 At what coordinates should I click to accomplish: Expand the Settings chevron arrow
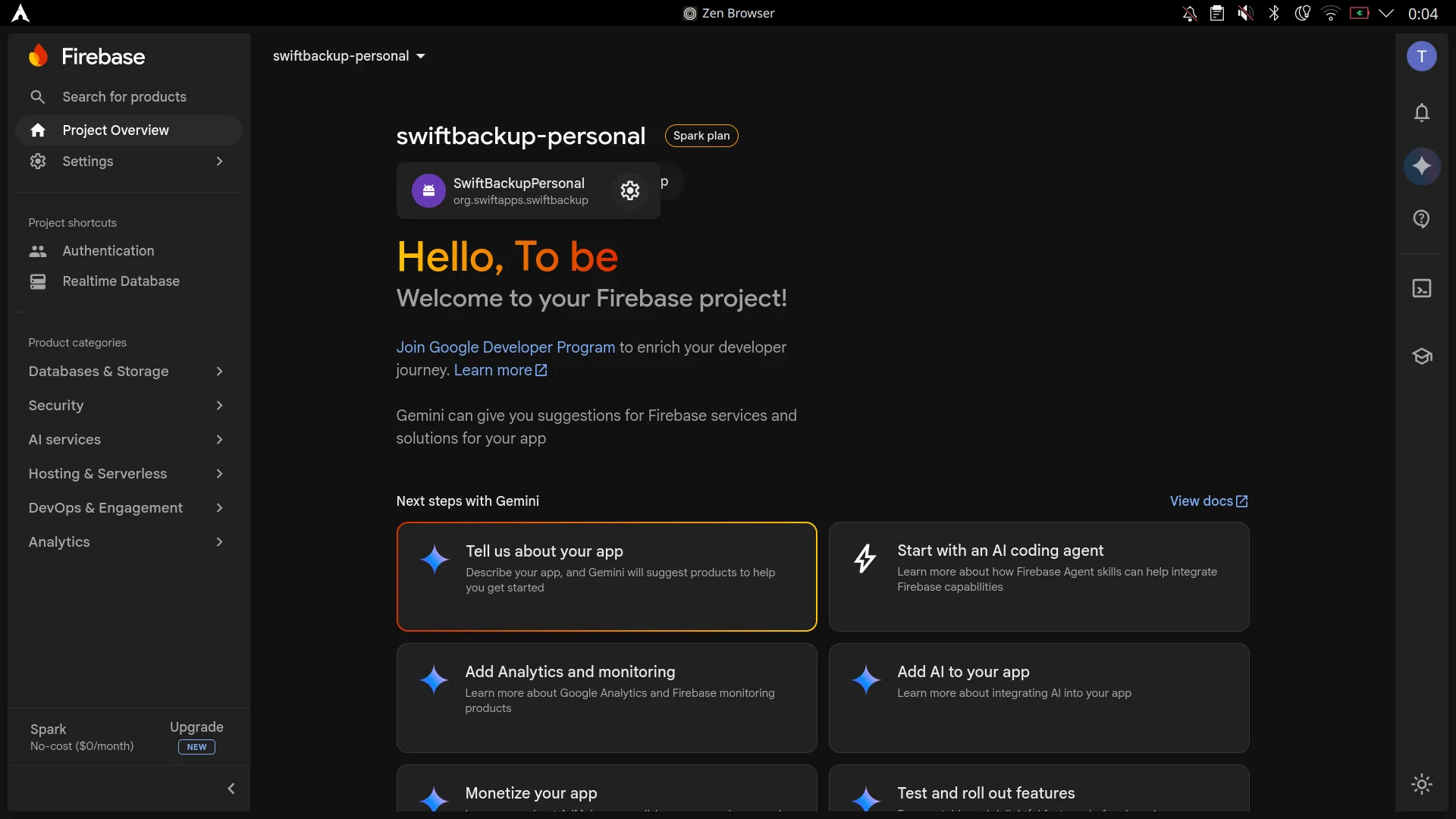click(219, 162)
